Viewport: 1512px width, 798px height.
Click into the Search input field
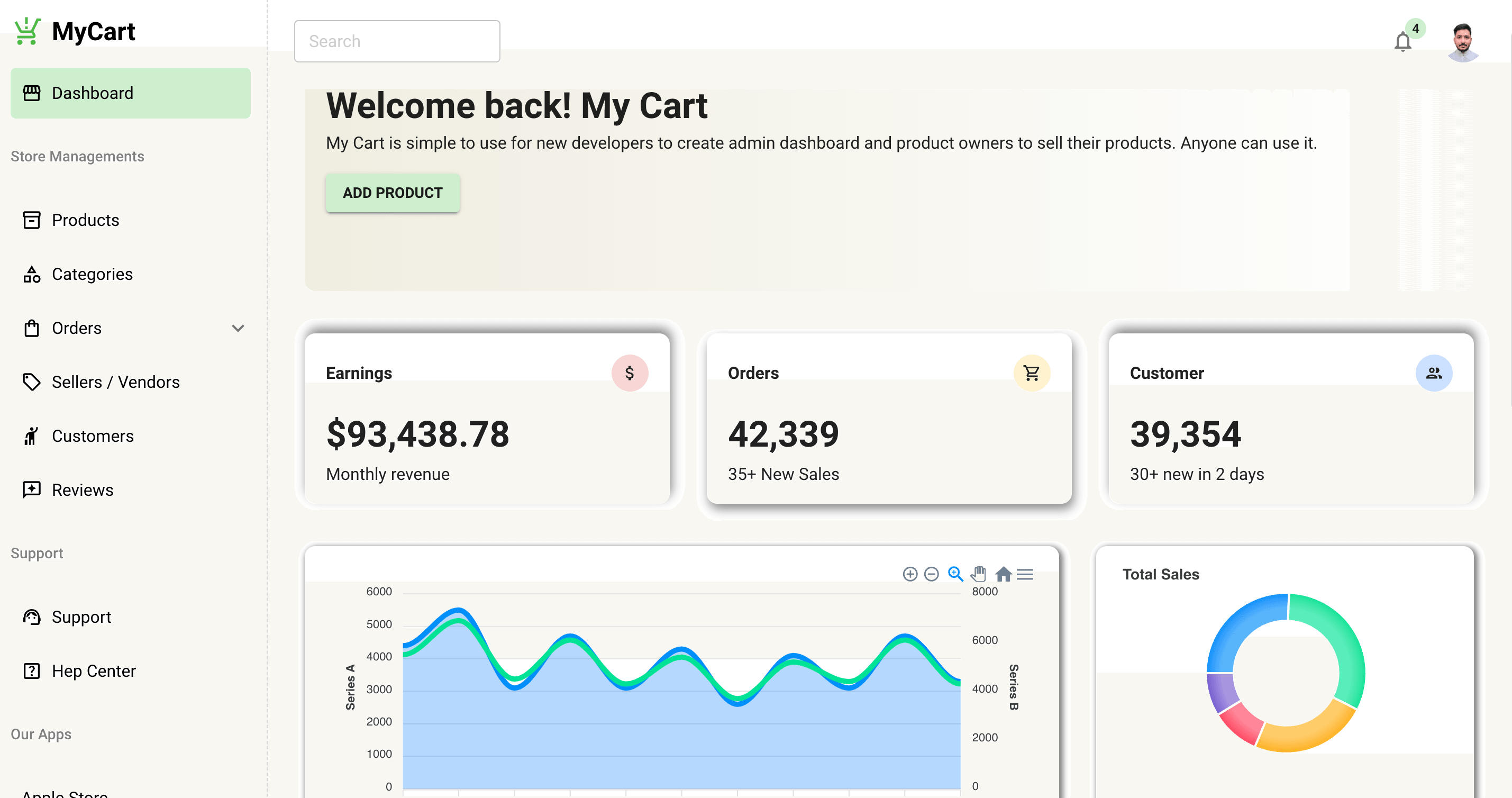397,41
